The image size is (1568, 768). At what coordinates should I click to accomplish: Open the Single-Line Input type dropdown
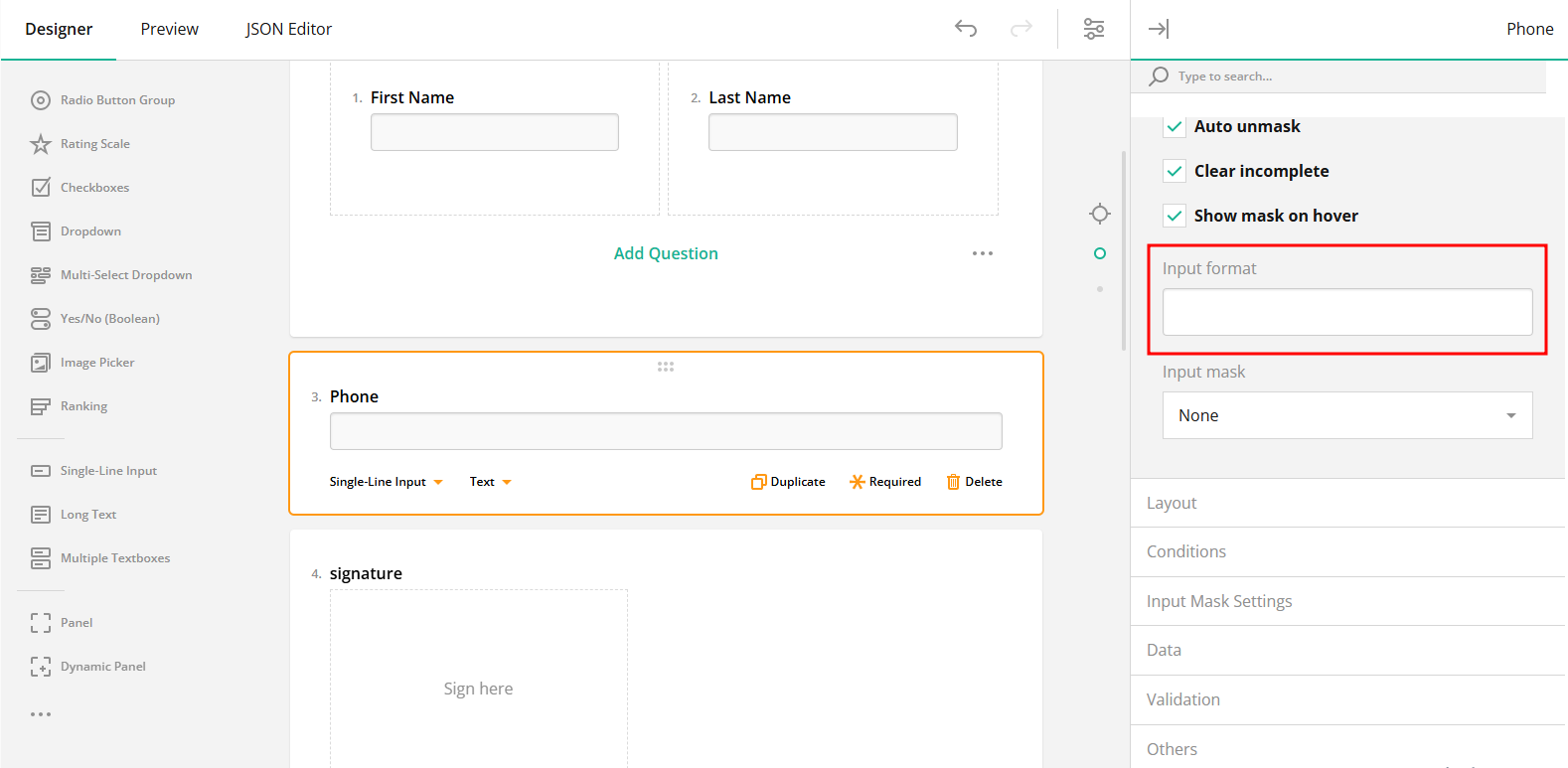pyautogui.click(x=386, y=482)
